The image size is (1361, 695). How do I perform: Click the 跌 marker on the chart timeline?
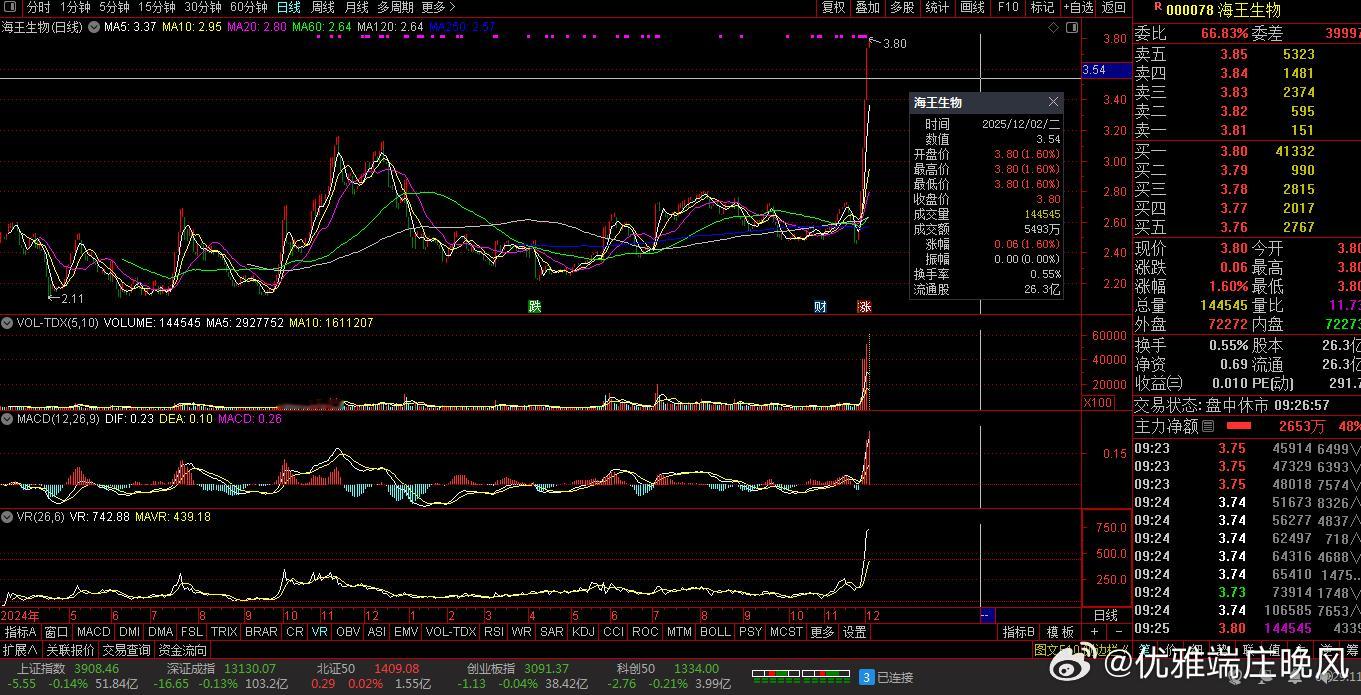tap(535, 306)
